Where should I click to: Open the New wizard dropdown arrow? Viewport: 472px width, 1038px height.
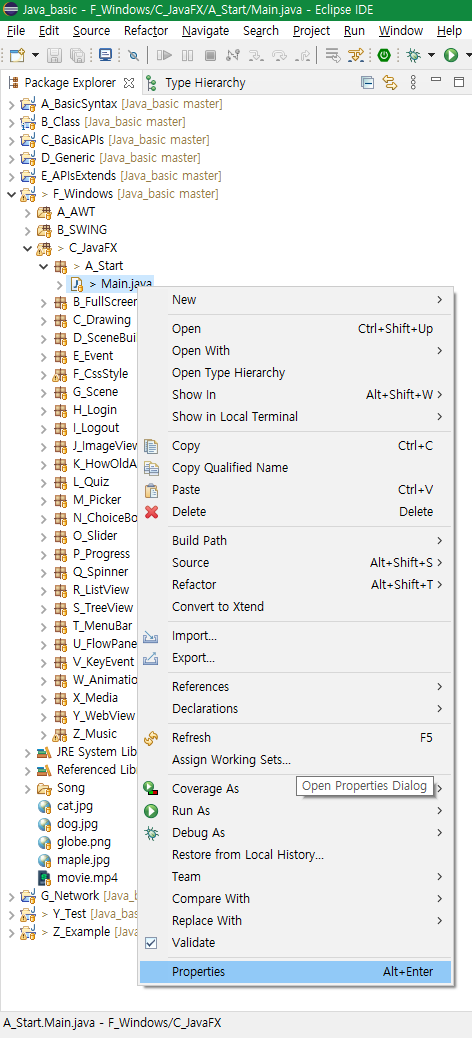(x=34, y=56)
